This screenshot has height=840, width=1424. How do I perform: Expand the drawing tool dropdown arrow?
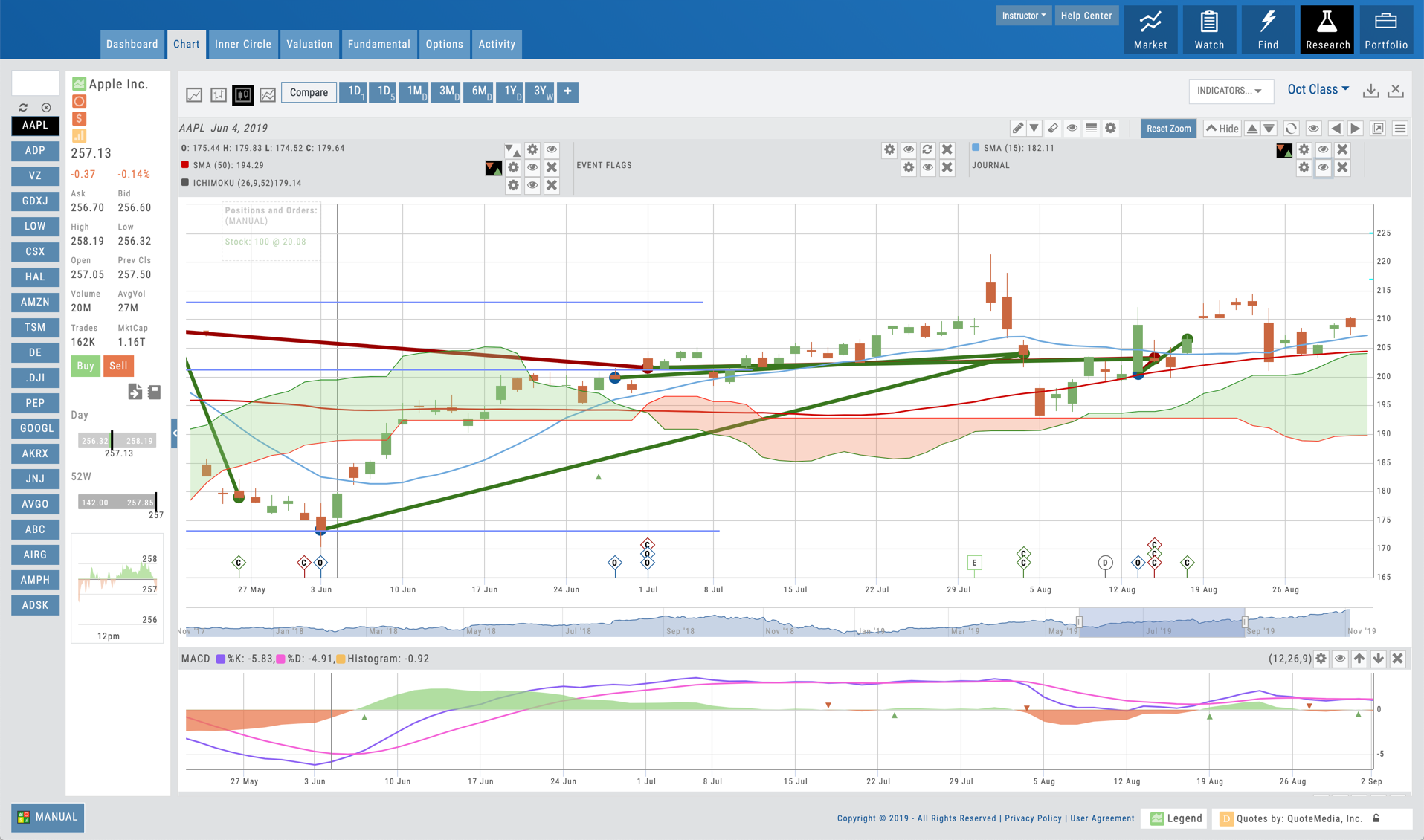click(1034, 128)
